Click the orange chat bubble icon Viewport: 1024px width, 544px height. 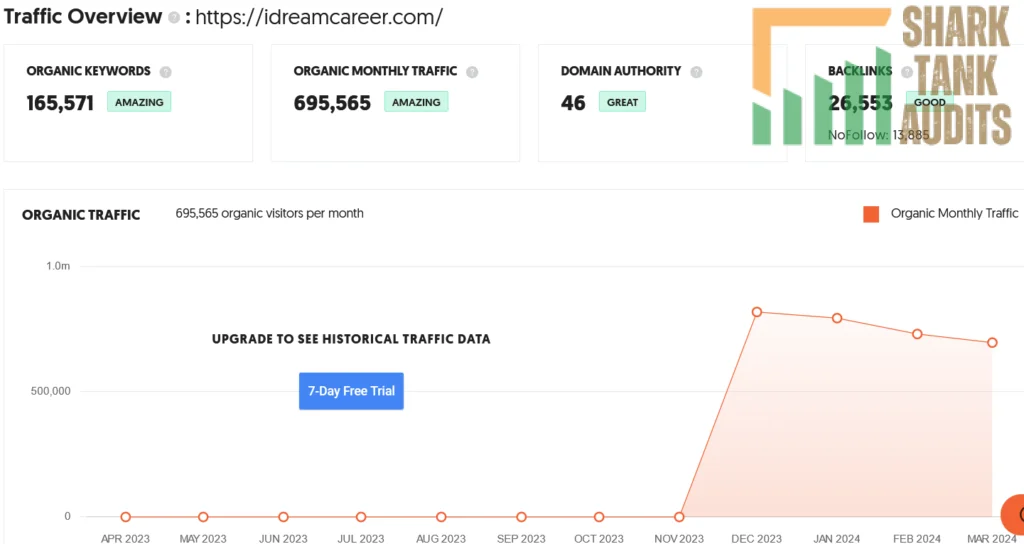coord(1013,515)
